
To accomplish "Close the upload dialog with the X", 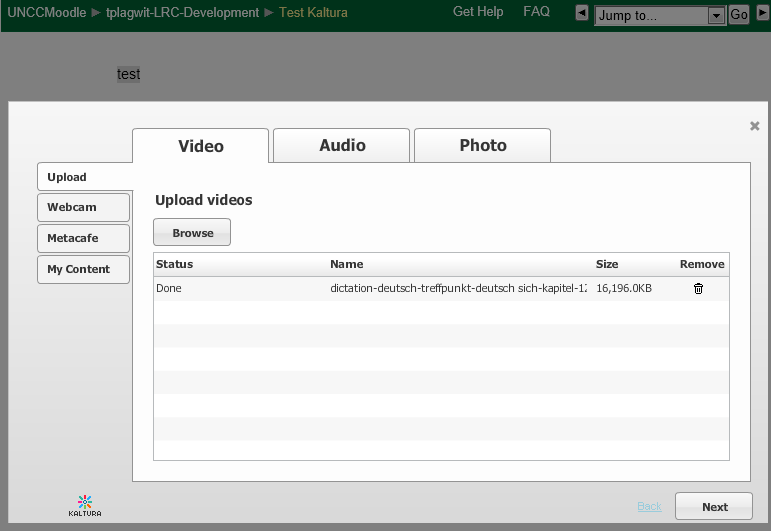I will point(754,126).
